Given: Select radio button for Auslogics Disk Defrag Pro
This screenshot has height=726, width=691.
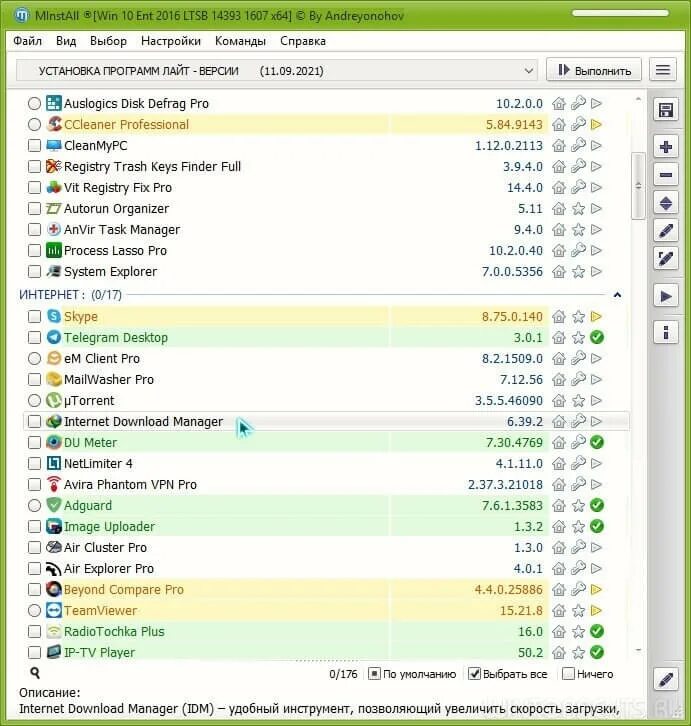Looking at the screenshot, I should pyautogui.click(x=34, y=103).
